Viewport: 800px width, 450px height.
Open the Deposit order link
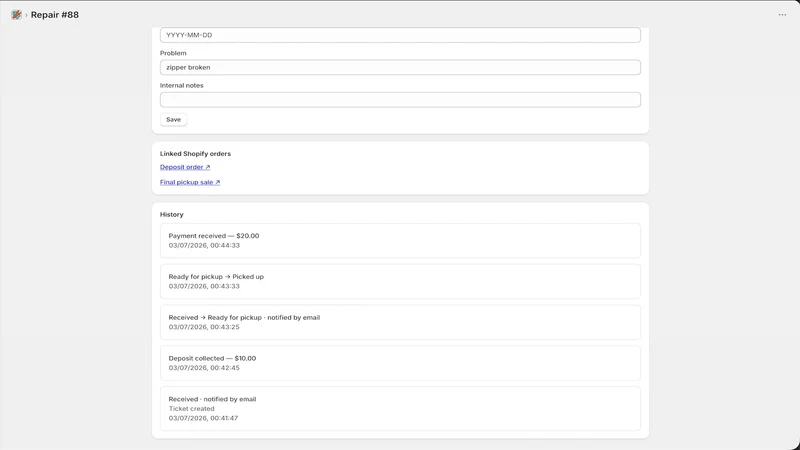[185, 167]
